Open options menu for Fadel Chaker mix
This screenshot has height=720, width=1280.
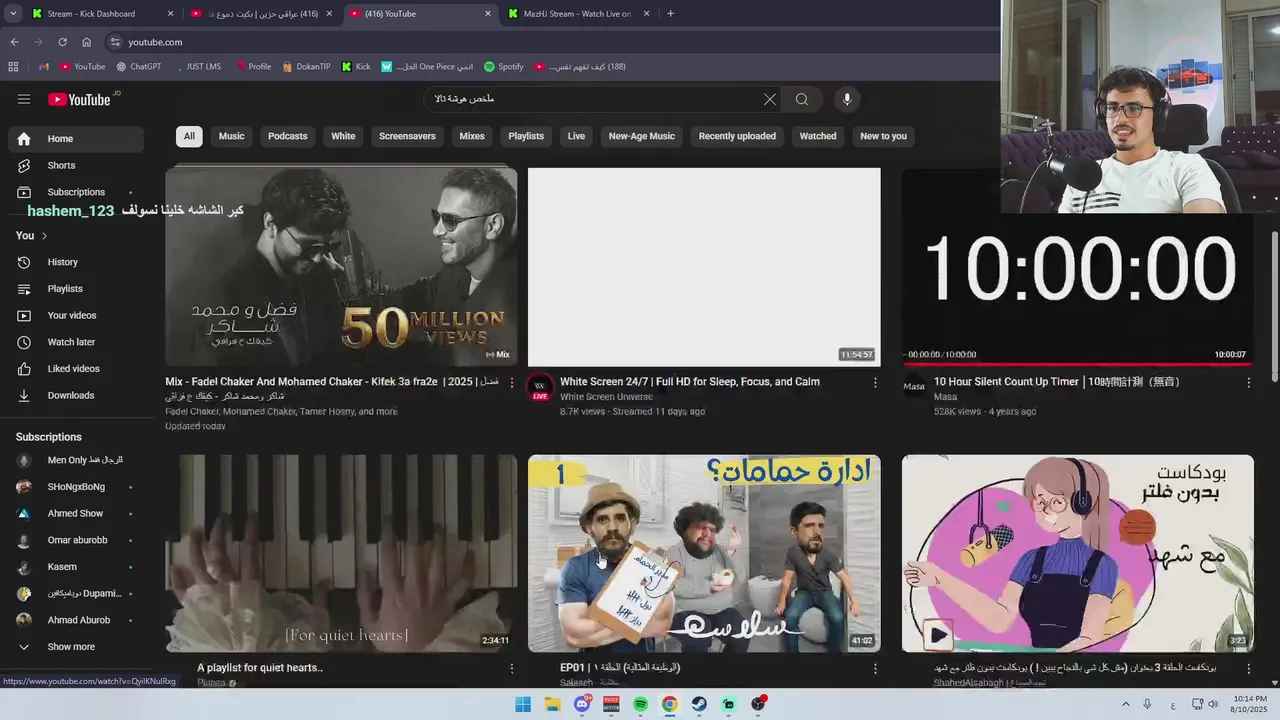click(x=512, y=383)
